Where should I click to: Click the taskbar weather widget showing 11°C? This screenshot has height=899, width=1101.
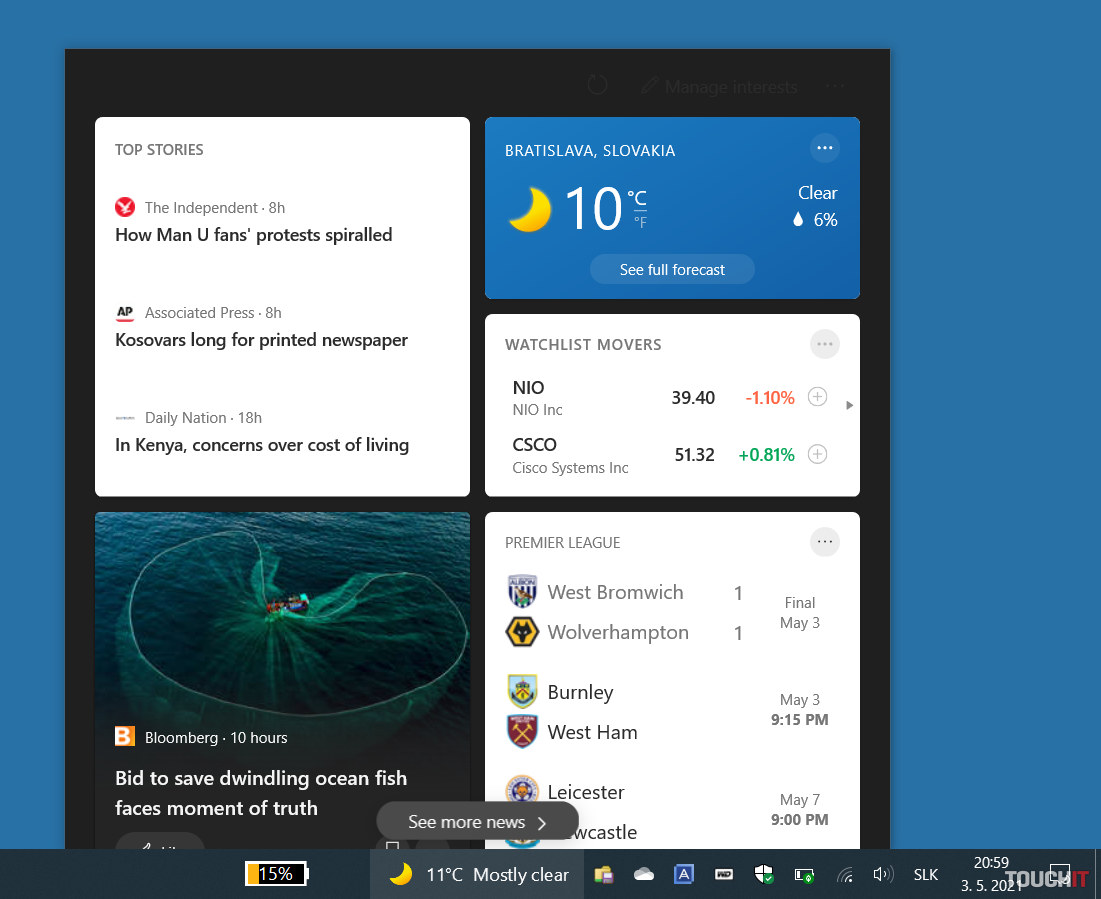478,875
